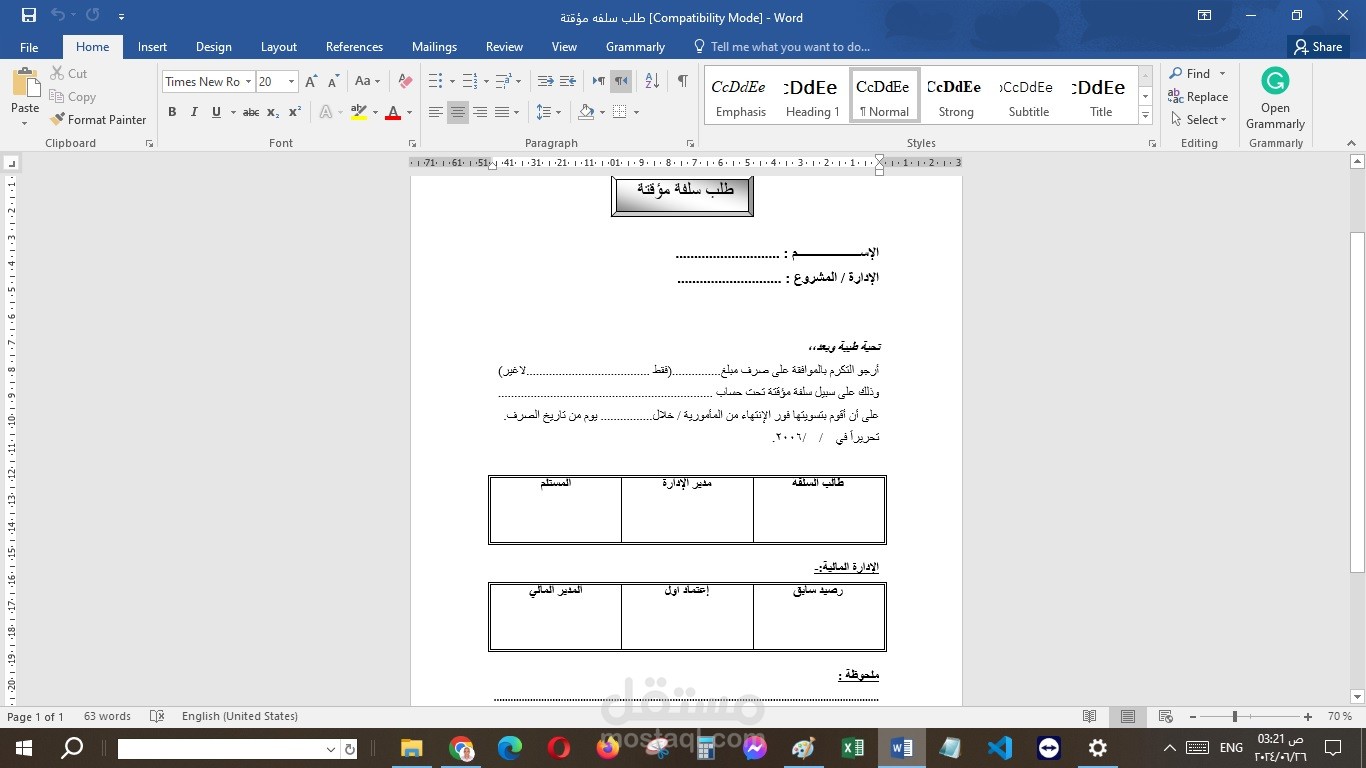Open the font size dropdown
1366x768 pixels.
(x=291, y=82)
